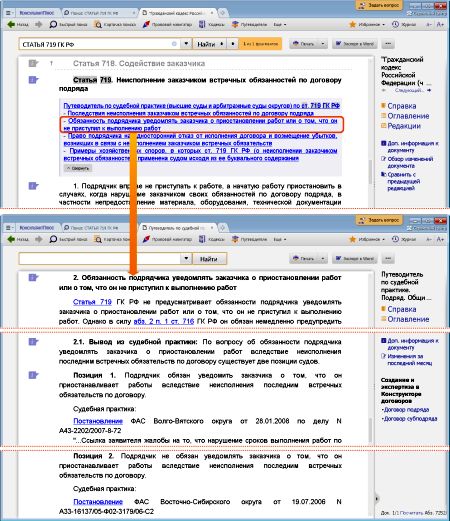450x521 pixels.
Task: Open абз. 2 п. 1 ст. 716 link
Action: click(x=164, y=321)
